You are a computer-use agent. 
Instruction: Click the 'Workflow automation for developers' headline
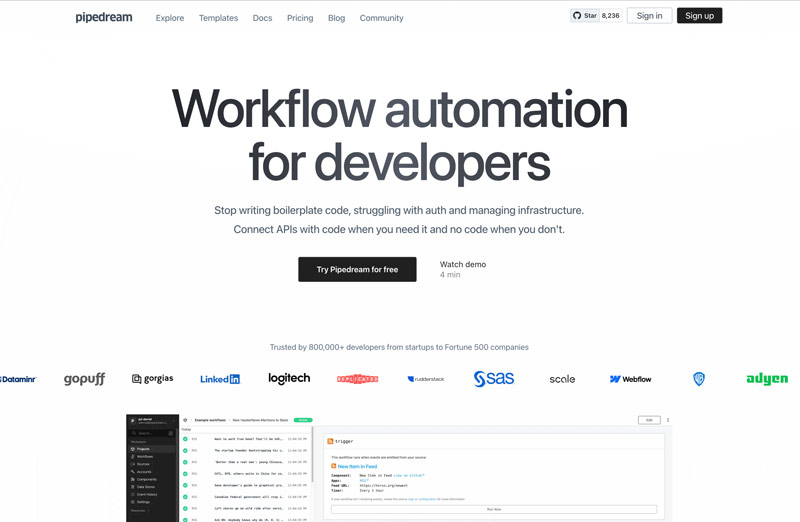(399, 135)
